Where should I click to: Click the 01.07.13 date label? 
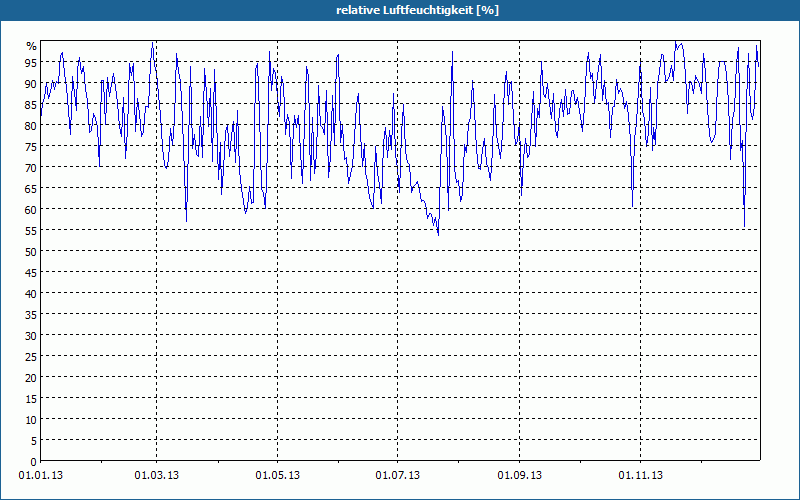[397, 476]
